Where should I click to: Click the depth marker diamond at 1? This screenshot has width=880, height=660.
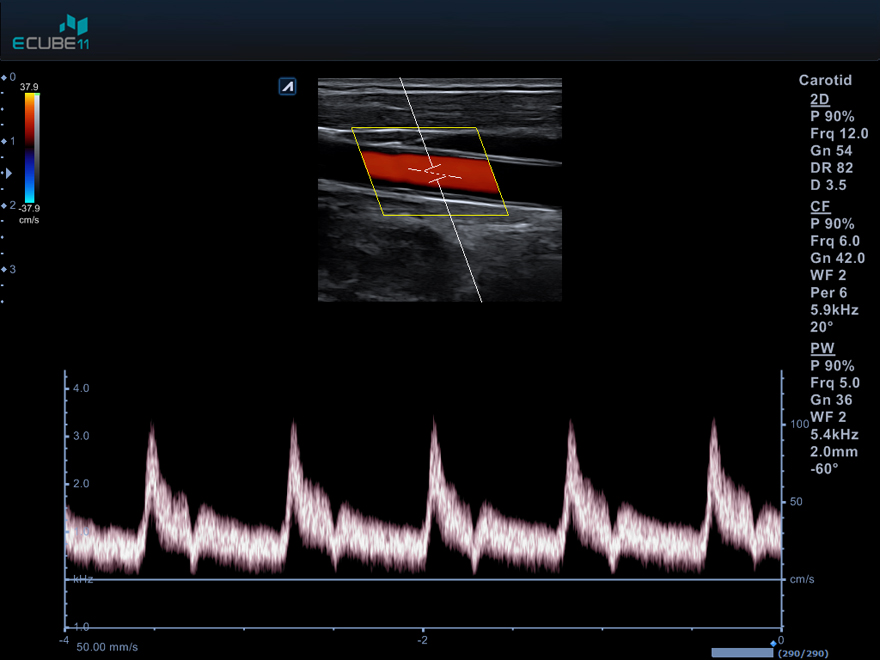coord(4,141)
